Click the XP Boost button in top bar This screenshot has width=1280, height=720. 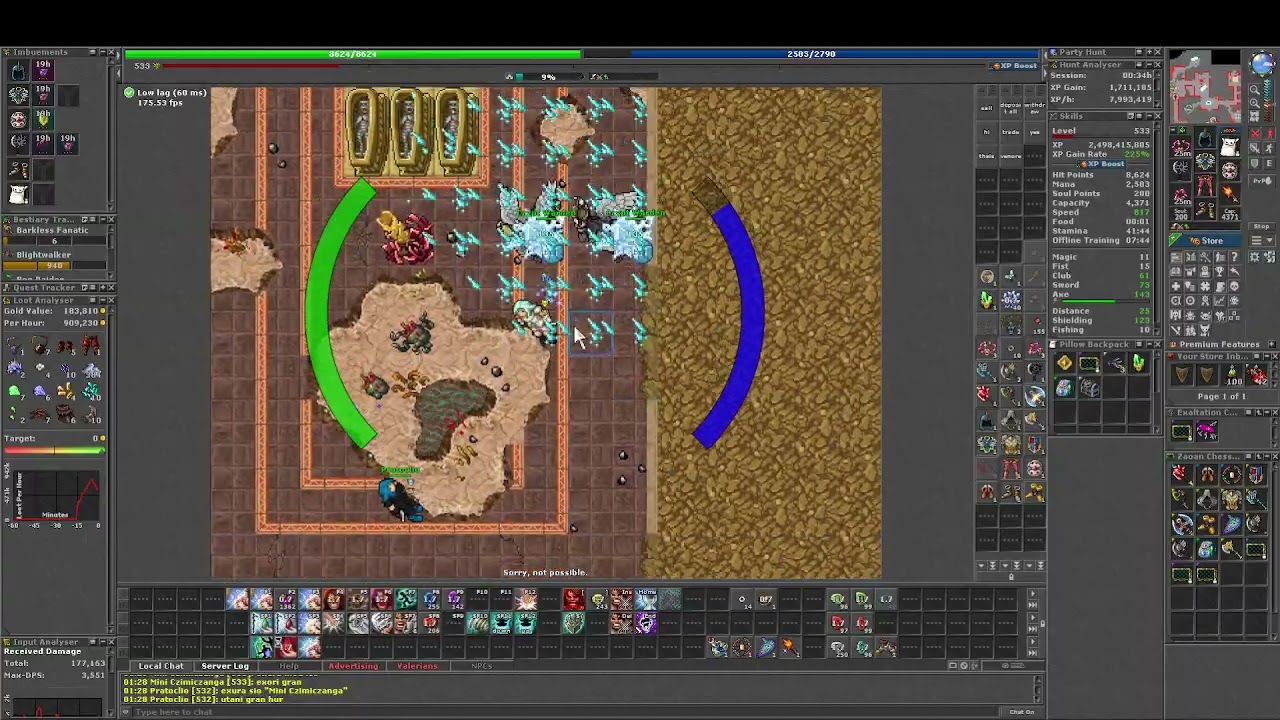tap(1014, 66)
